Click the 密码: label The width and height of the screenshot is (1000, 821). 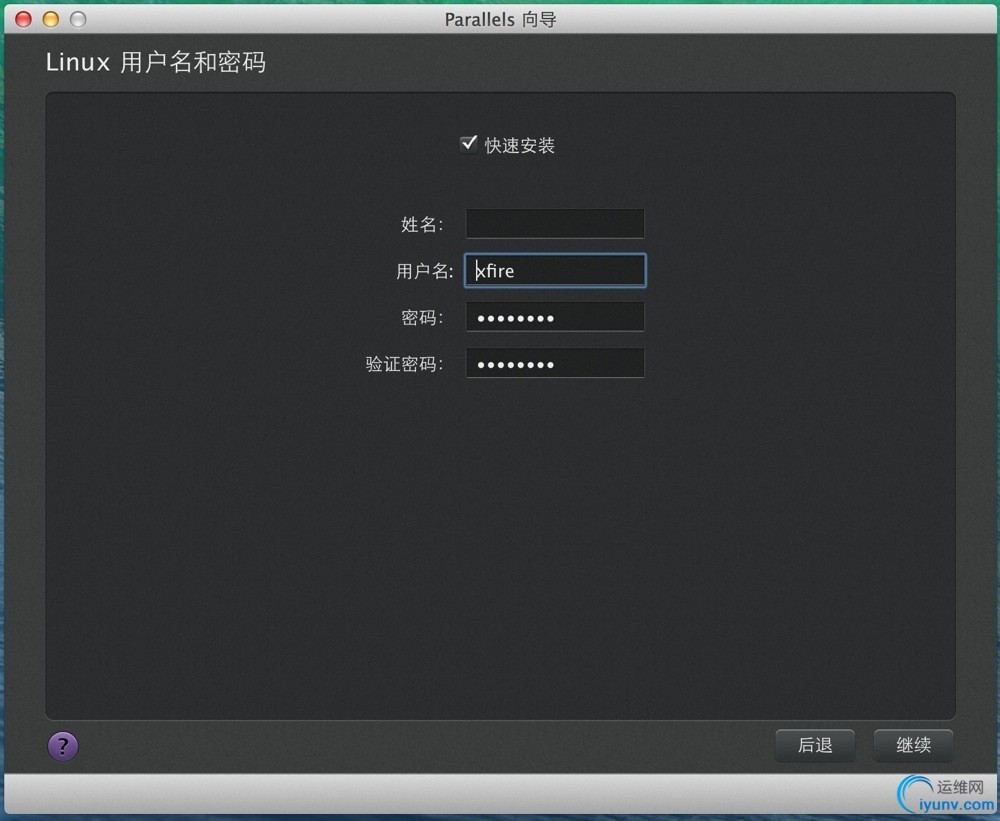pyautogui.click(x=422, y=318)
